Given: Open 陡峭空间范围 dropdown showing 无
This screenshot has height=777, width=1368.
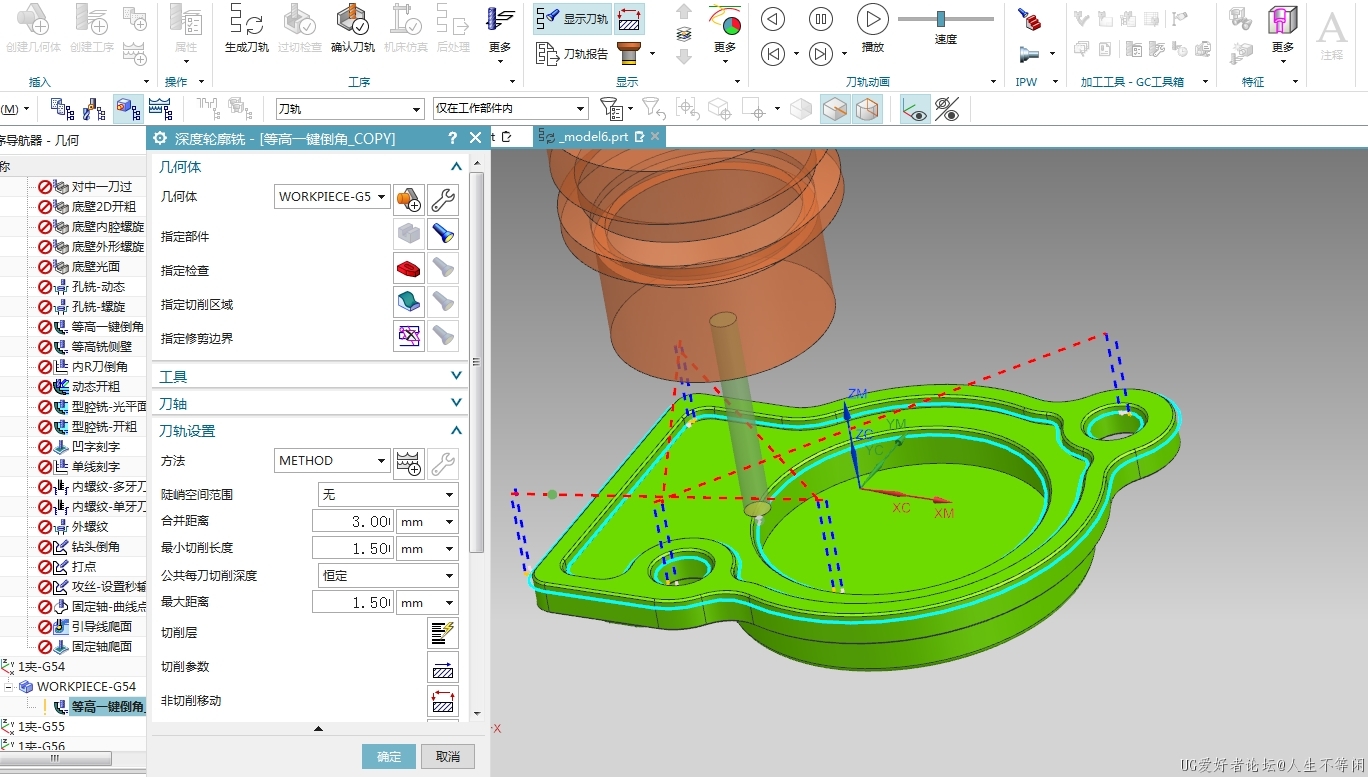Looking at the screenshot, I should (388, 495).
